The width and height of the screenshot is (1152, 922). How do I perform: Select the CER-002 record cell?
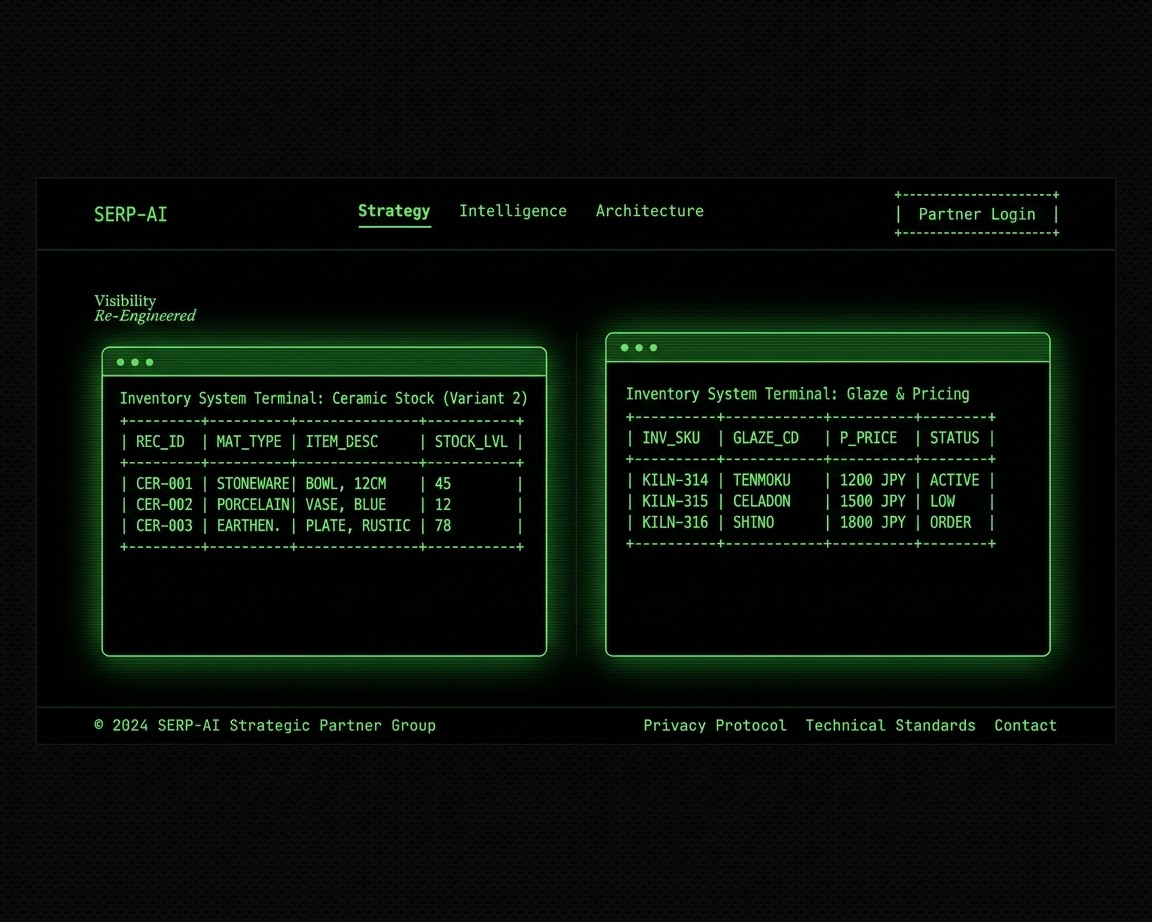[x=164, y=505]
